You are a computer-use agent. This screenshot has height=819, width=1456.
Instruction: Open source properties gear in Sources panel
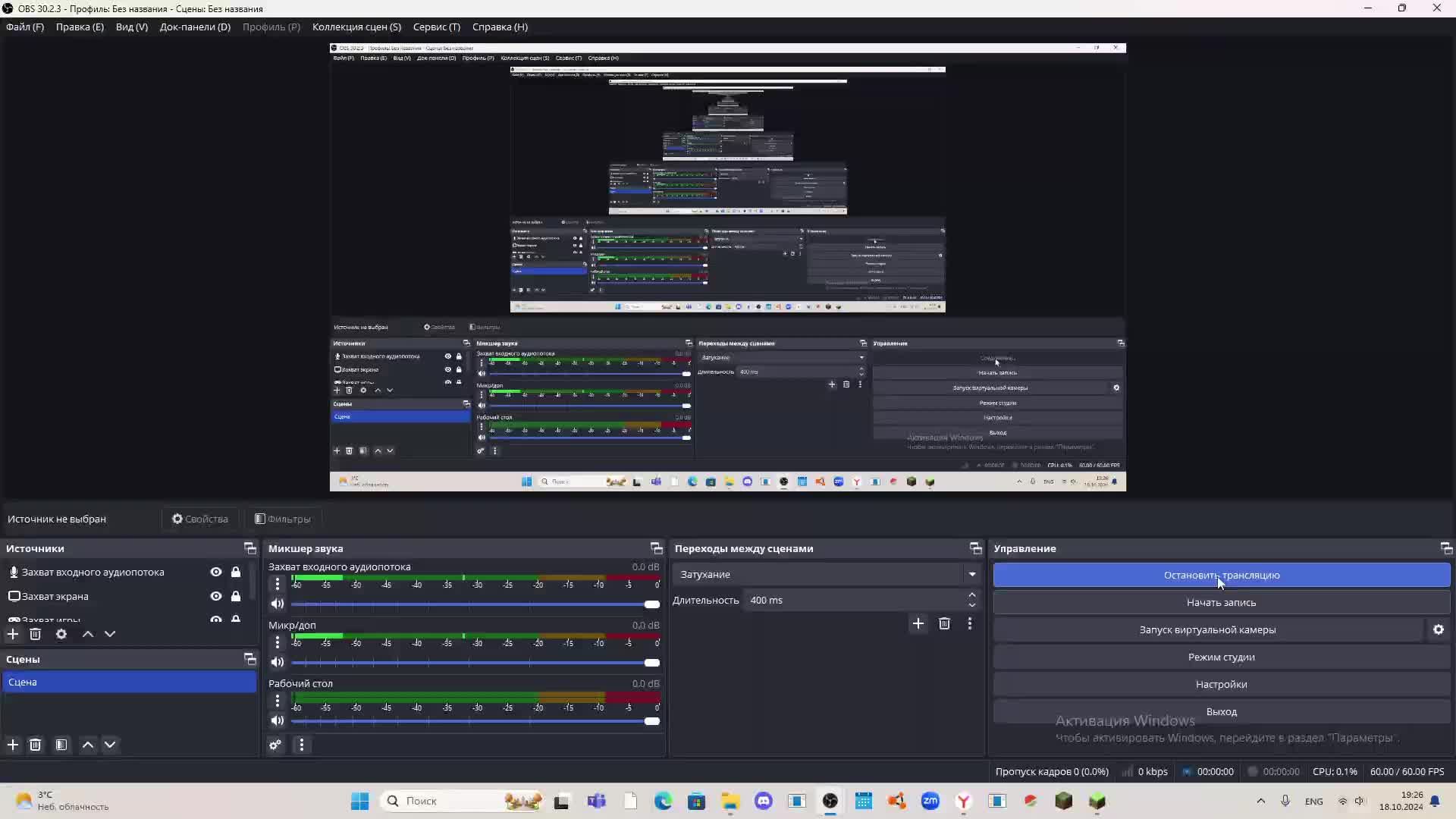61,634
